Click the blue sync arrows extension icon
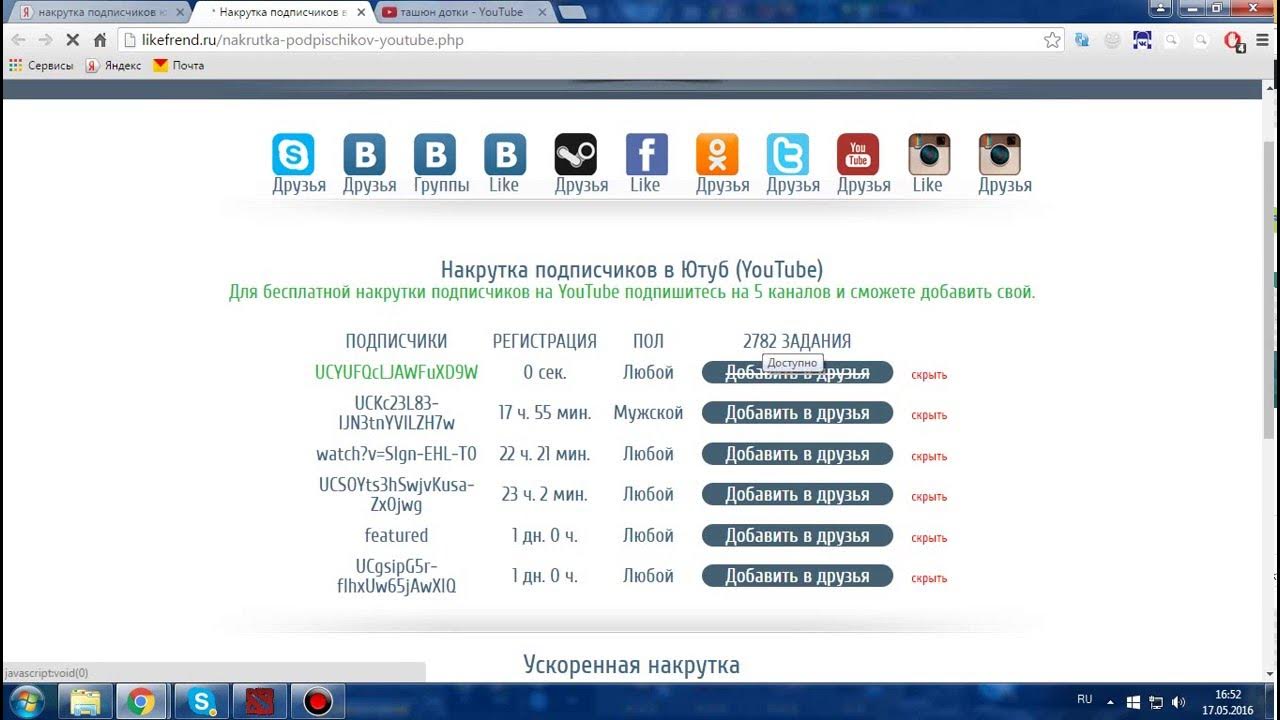The image size is (1280, 720). [1082, 40]
